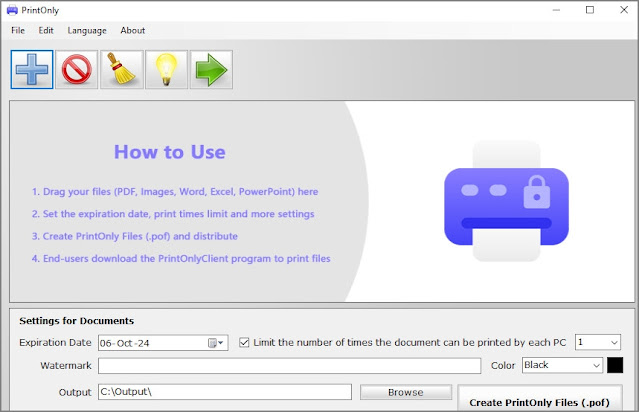Screen dimensions: 639x412
Task: Click the yellow light bulb tips icon
Action: [x=166, y=69]
